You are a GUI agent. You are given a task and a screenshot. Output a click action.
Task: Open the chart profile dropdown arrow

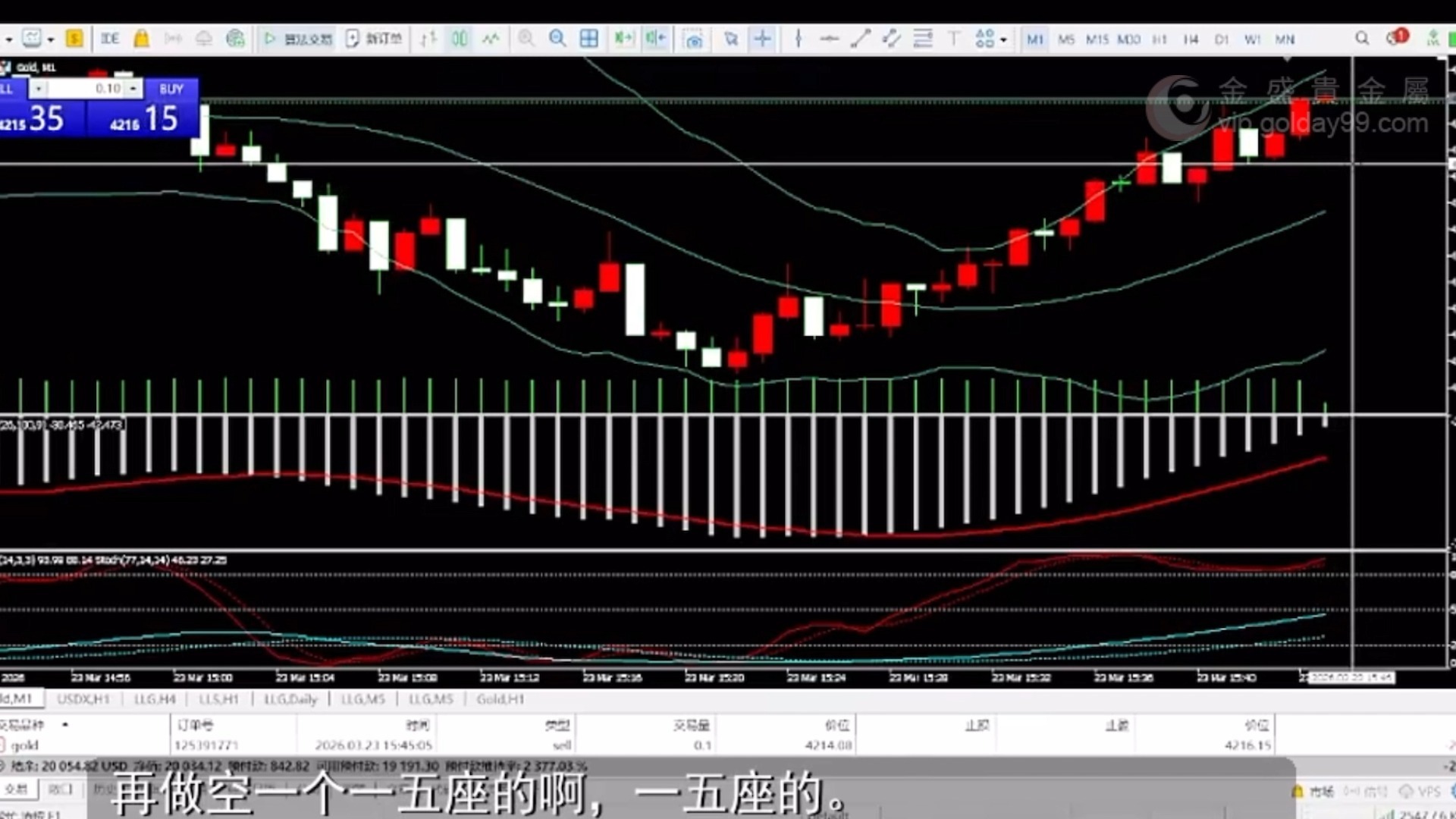click(x=51, y=39)
